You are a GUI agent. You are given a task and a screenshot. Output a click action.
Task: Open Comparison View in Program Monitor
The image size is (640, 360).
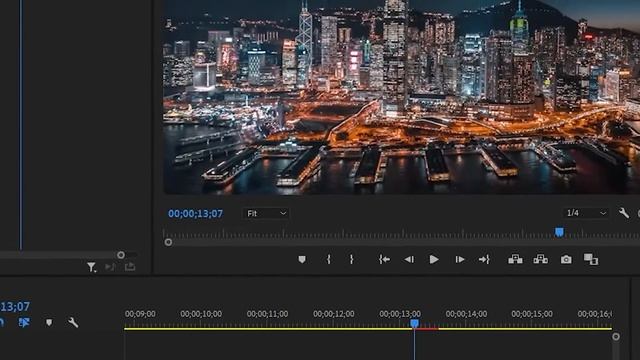click(591, 259)
